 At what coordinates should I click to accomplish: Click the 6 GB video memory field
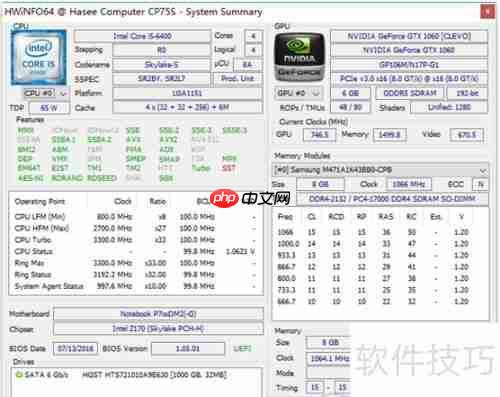tap(350, 93)
